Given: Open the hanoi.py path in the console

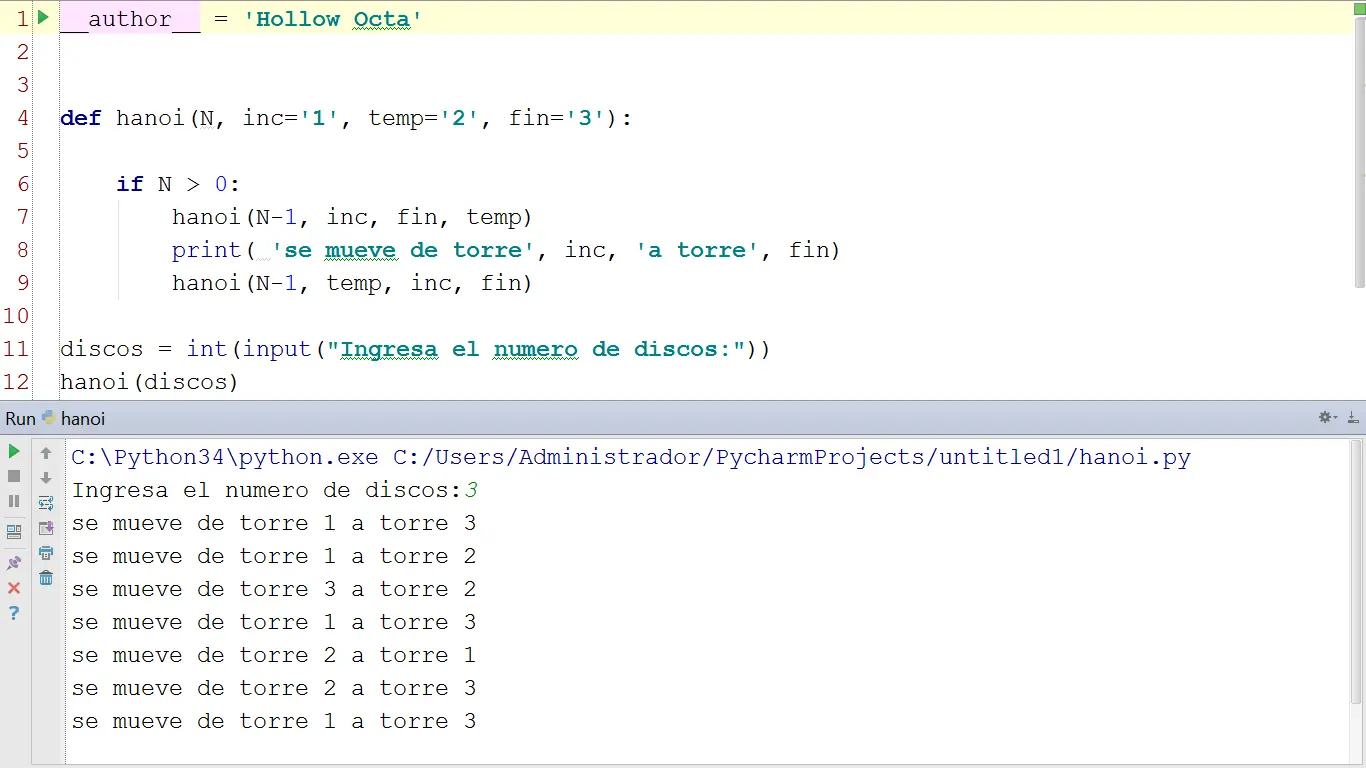Looking at the screenshot, I should 792,458.
